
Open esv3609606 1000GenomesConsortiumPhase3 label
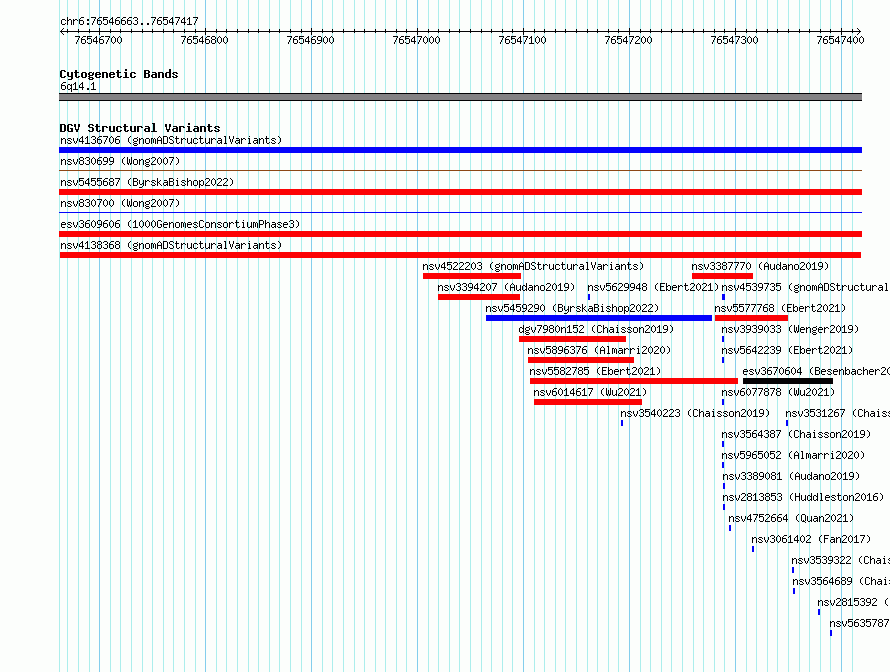(x=180, y=224)
